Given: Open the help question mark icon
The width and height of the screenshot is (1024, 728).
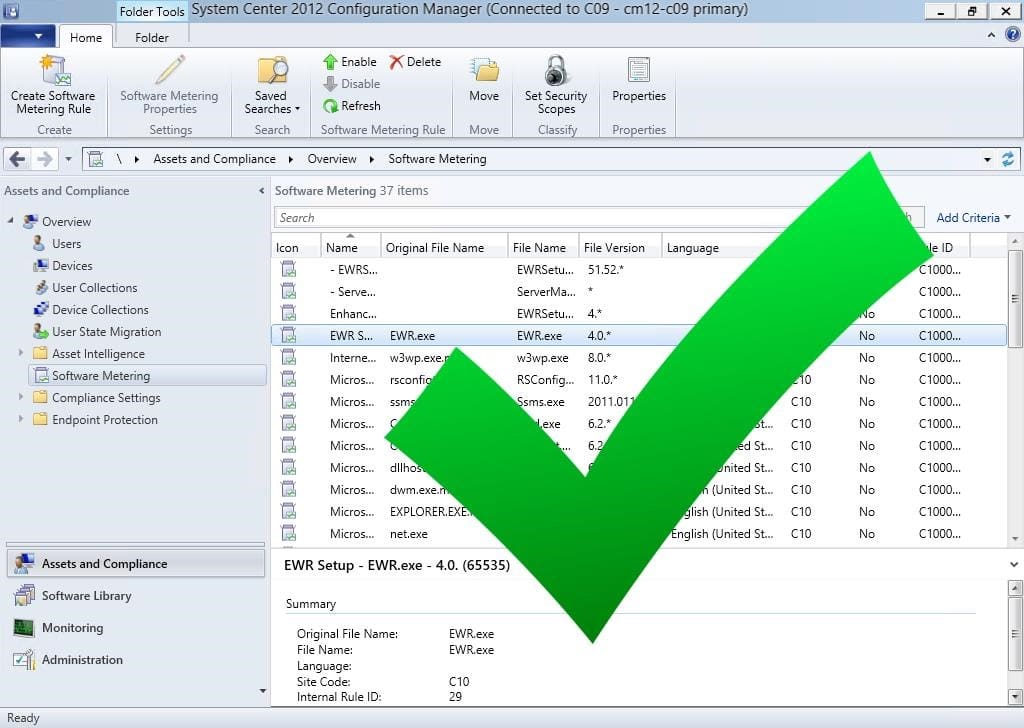Looking at the screenshot, I should point(1012,35).
